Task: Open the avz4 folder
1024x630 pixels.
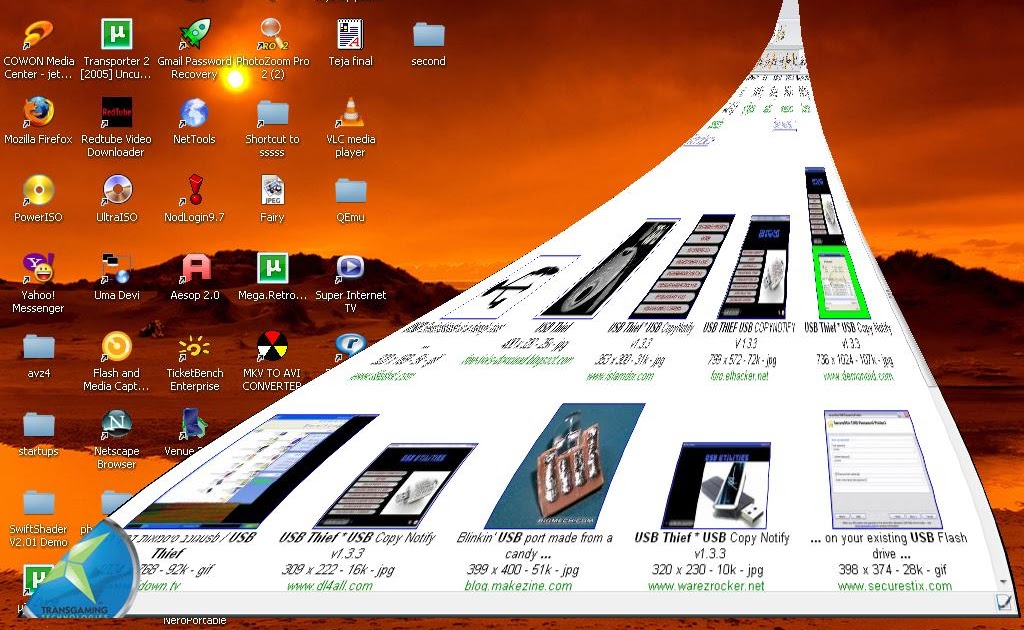Action: tap(38, 347)
